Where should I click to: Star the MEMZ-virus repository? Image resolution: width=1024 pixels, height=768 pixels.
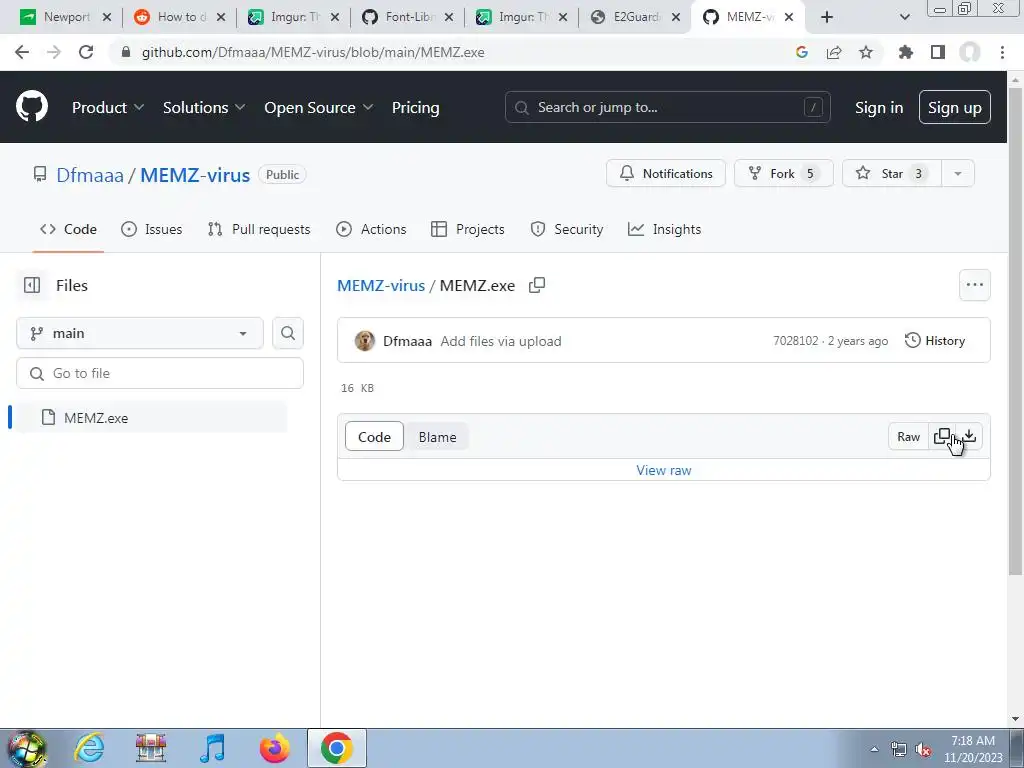pyautogui.click(x=891, y=173)
